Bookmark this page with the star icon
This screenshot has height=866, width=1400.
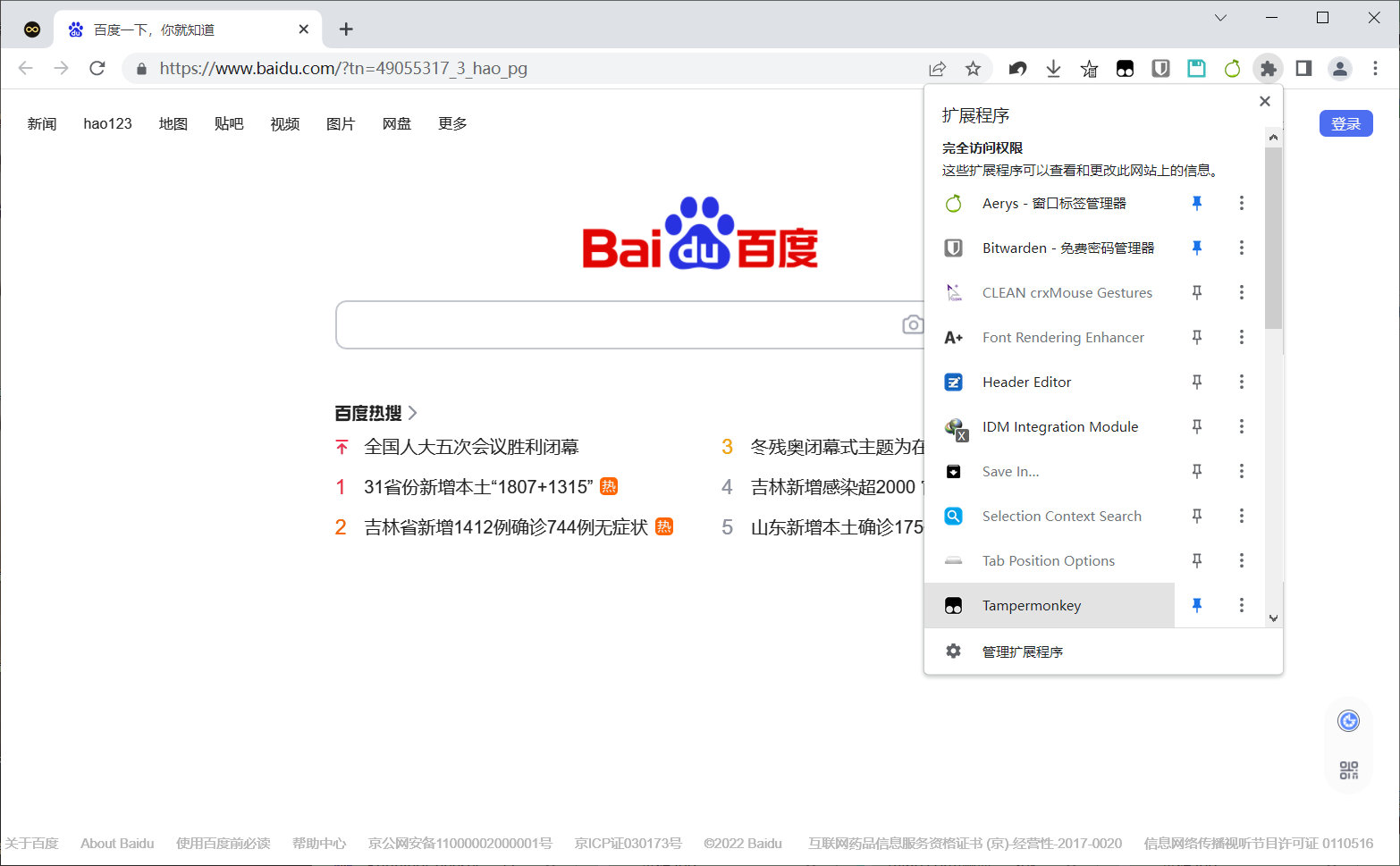(x=973, y=69)
